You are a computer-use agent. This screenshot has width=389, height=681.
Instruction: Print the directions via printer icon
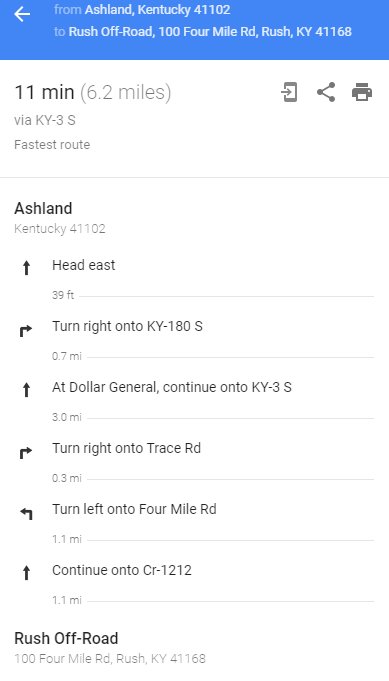point(362,92)
